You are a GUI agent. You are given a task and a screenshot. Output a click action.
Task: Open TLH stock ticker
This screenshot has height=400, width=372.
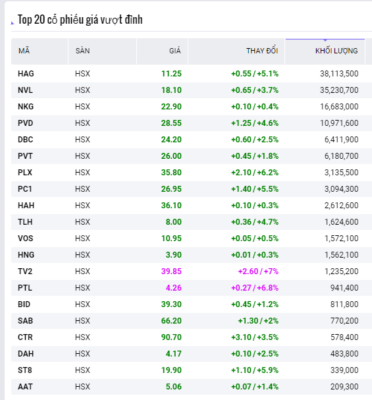pyautogui.click(x=25, y=222)
